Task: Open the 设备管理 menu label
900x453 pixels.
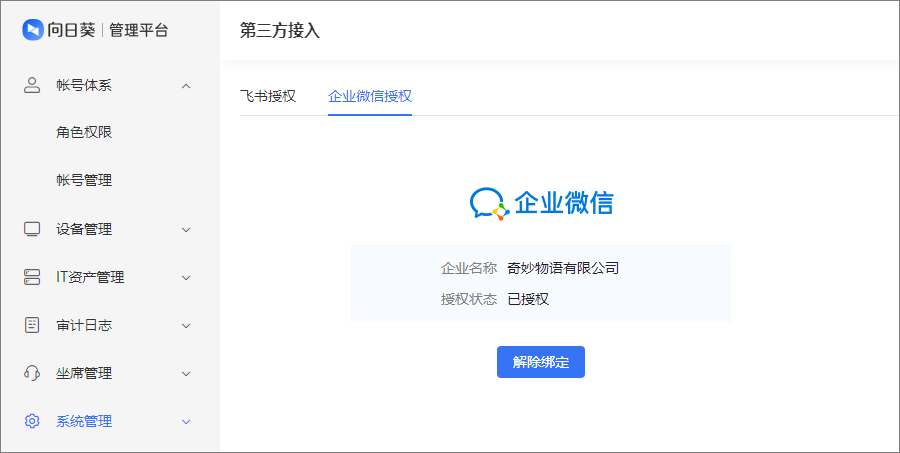Action: click(84, 229)
